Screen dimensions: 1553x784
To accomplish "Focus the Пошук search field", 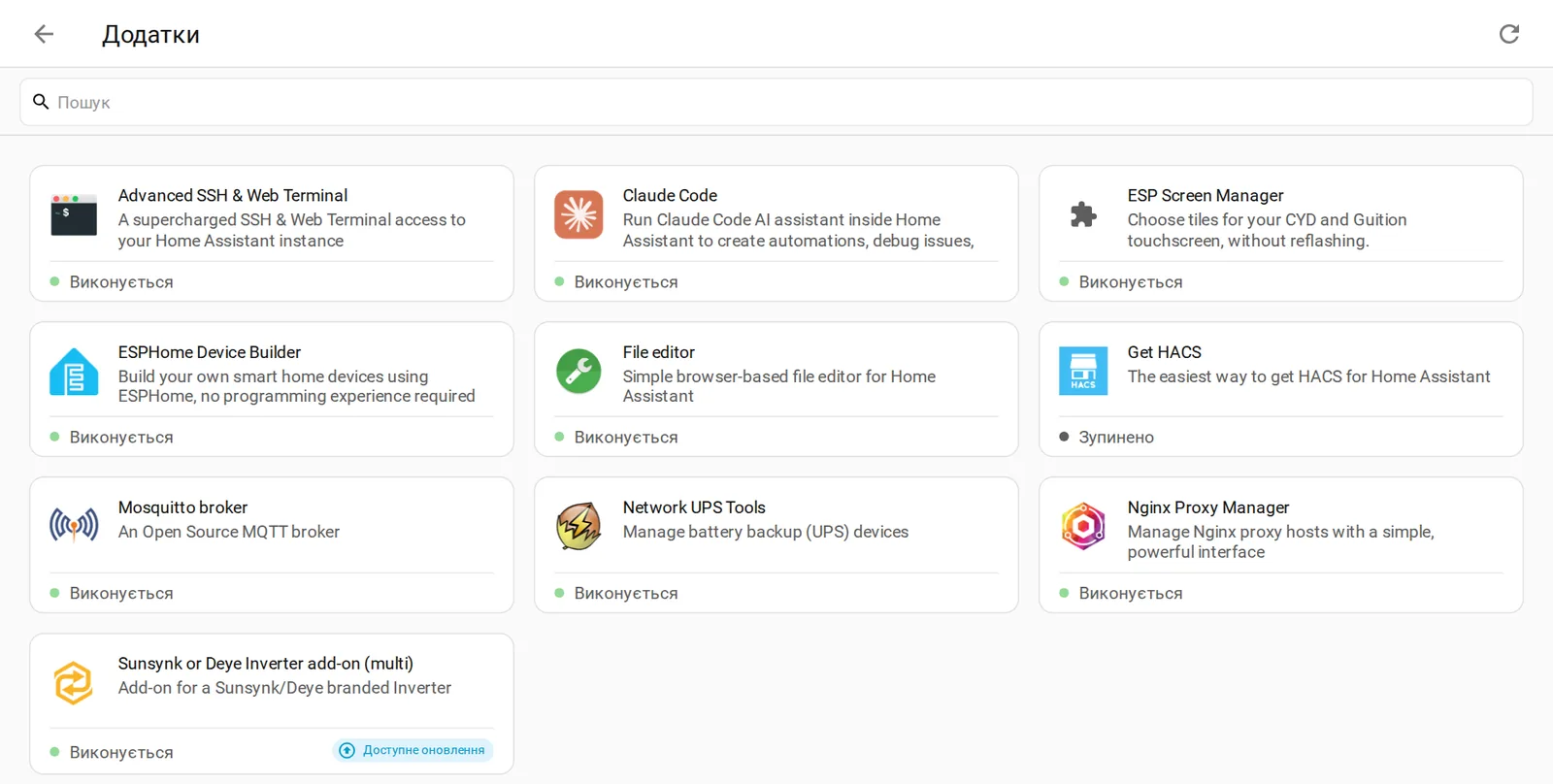I will coord(776,102).
